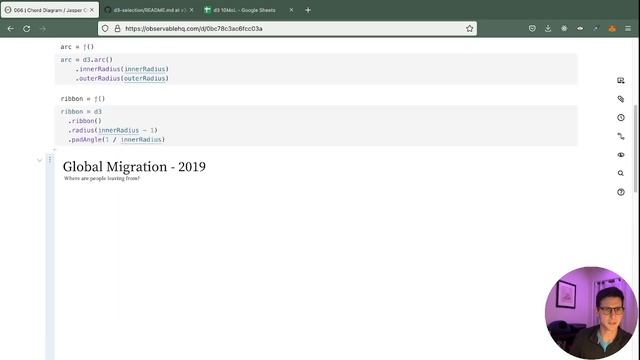Viewport: 640px width, 360px height.
Task: Toggle the eye visibility icon in right sidebar
Action: click(621, 155)
